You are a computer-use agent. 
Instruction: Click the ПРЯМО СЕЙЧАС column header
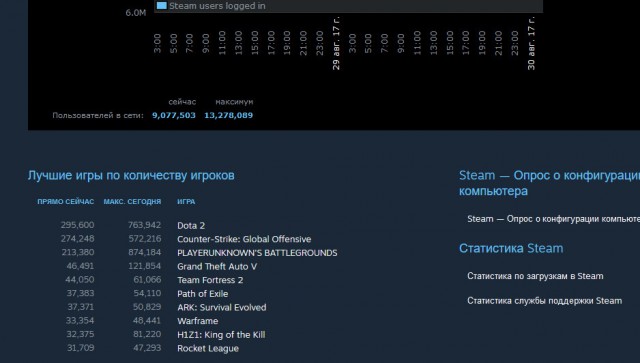click(x=66, y=202)
